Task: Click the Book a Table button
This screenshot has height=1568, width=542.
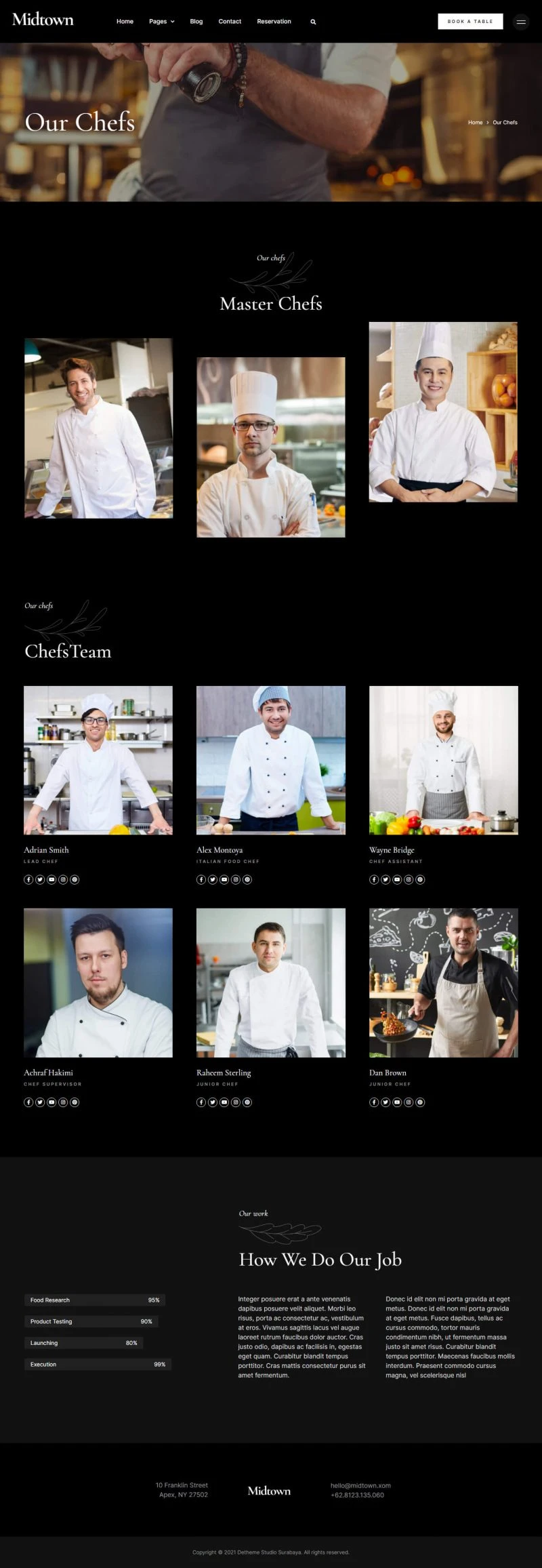Action: click(x=470, y=21)
